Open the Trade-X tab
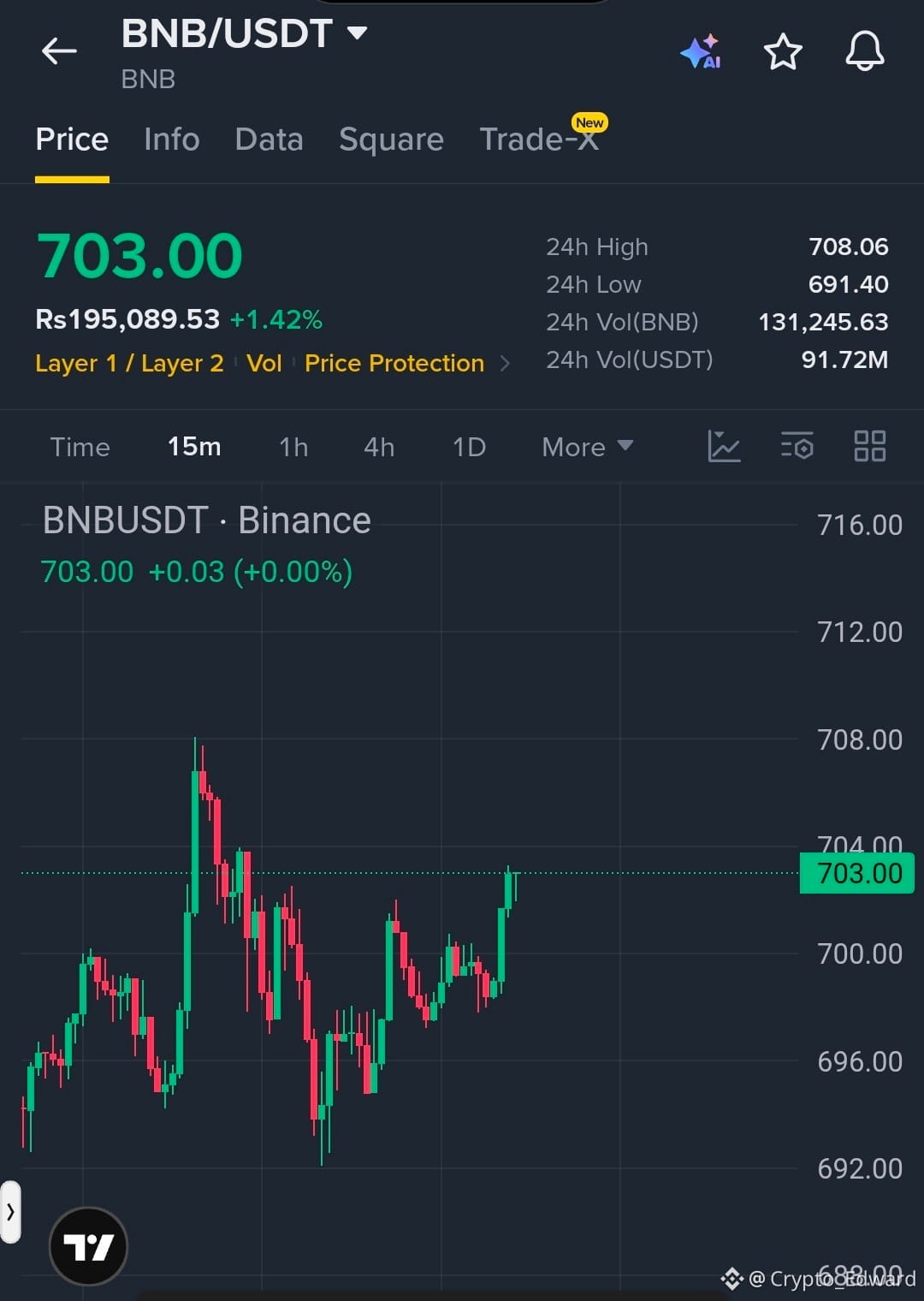 [x=539, y=140]
